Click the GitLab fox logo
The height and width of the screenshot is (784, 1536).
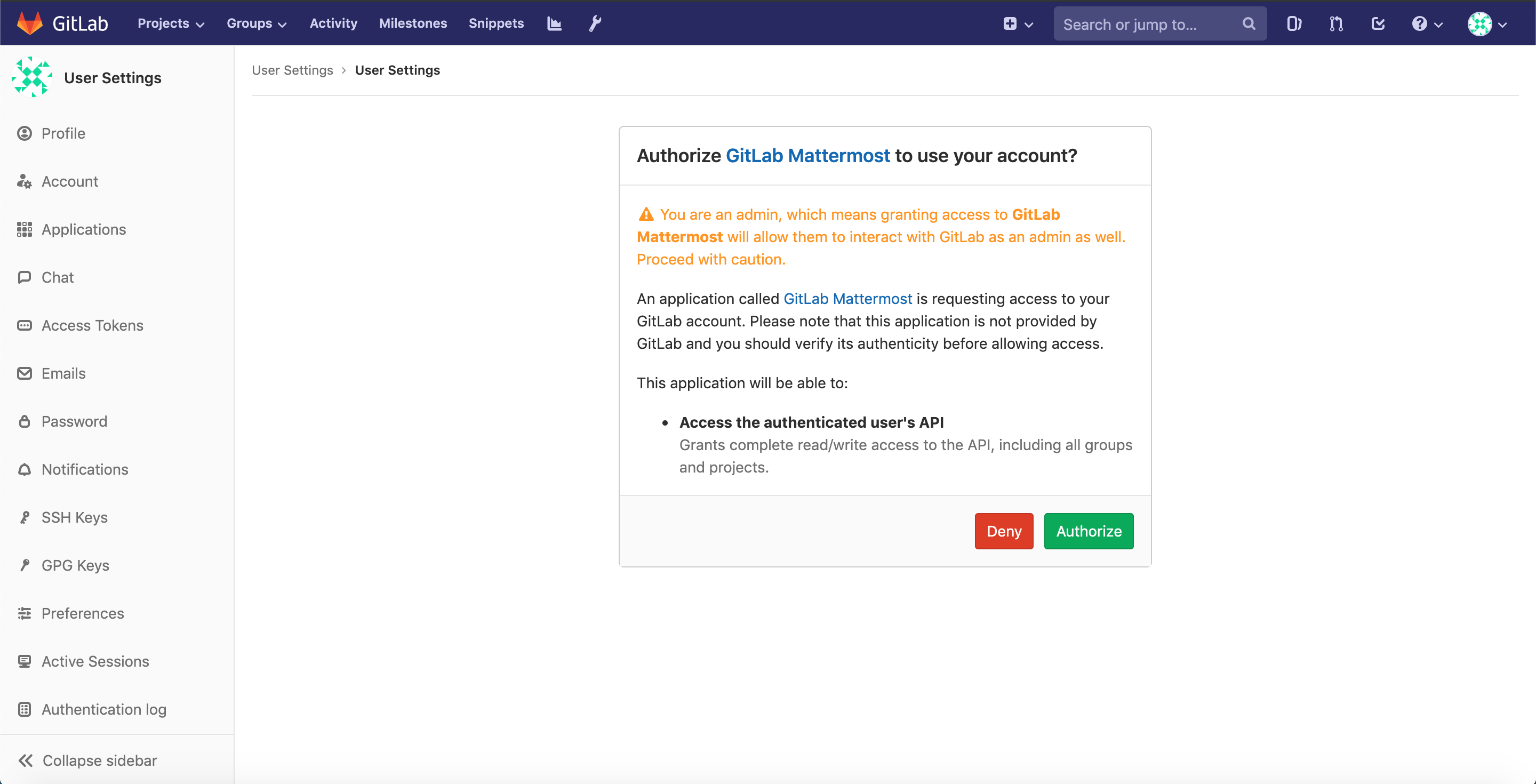coord(30,23)
